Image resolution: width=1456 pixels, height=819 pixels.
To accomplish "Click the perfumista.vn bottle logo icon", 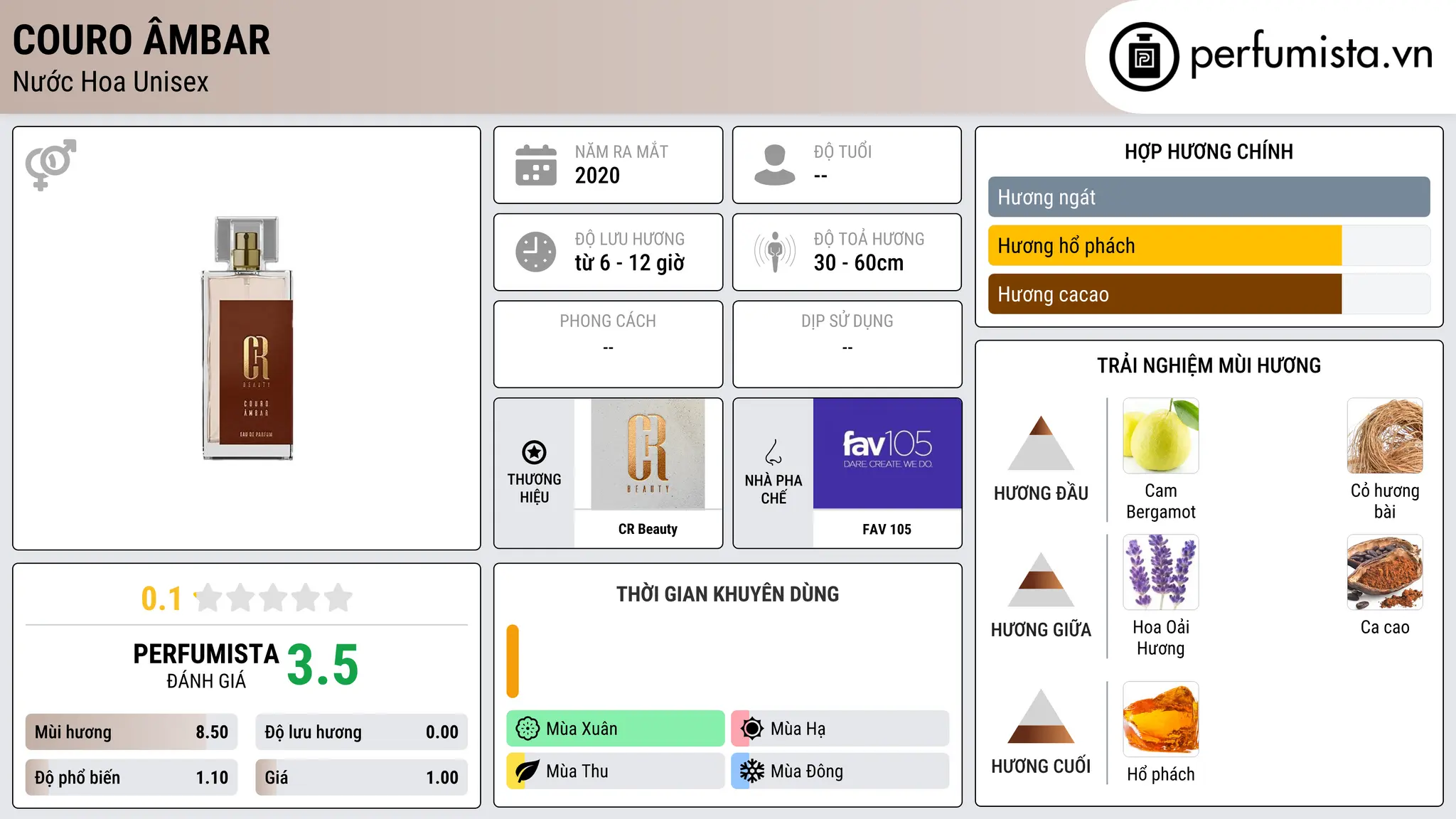I will [1144, 57].
